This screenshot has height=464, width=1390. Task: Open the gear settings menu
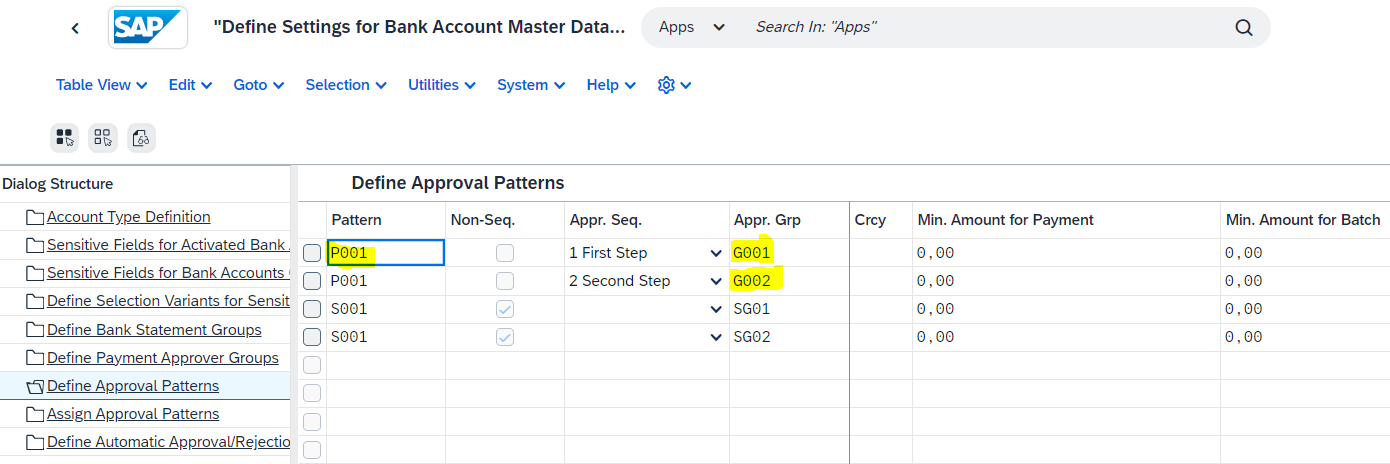(674, 85)
